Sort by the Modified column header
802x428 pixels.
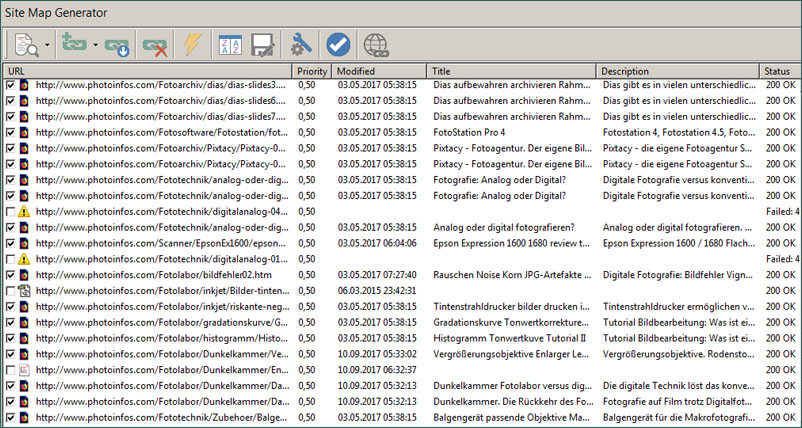[380, 71]
